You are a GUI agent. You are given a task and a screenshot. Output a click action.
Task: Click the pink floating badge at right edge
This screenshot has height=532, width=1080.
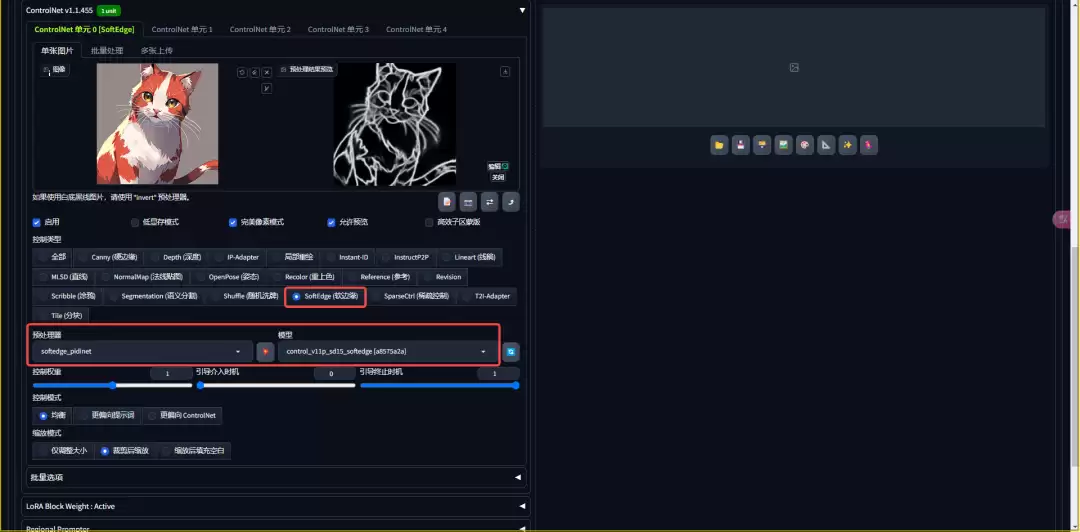1061,220
